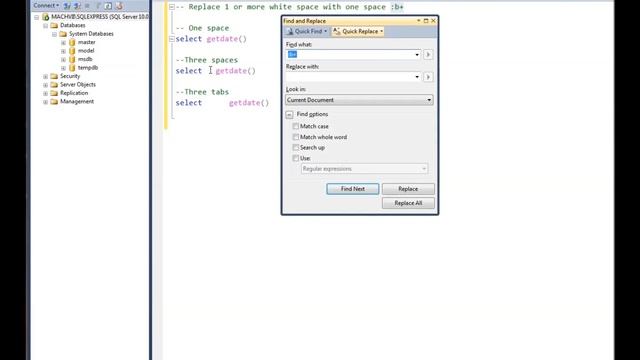Click the Stop icon in Object Explorer toolbar
Viewport: 640px width, 360px height.
click(x=87, y=6)
